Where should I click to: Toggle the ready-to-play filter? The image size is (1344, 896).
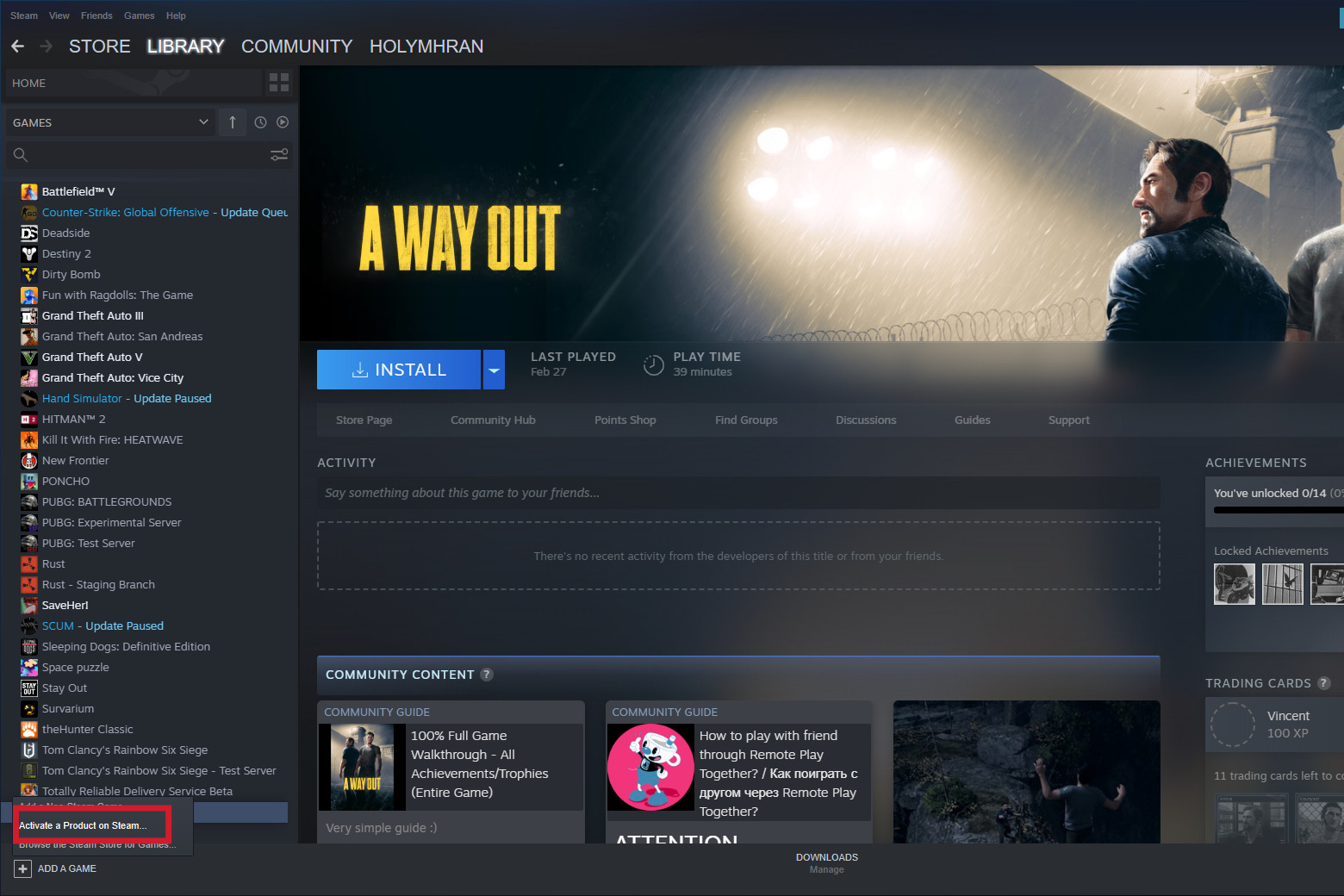pyautogui.click(x=283, y=122)
